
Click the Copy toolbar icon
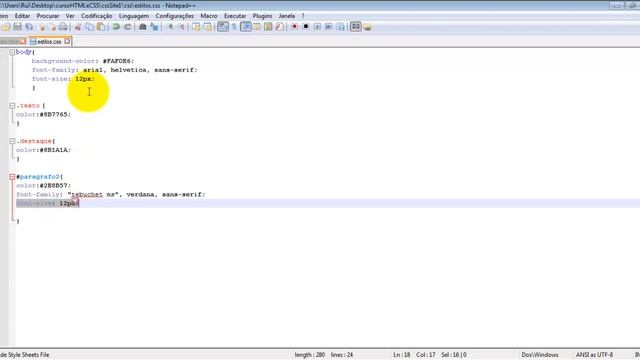89,27
